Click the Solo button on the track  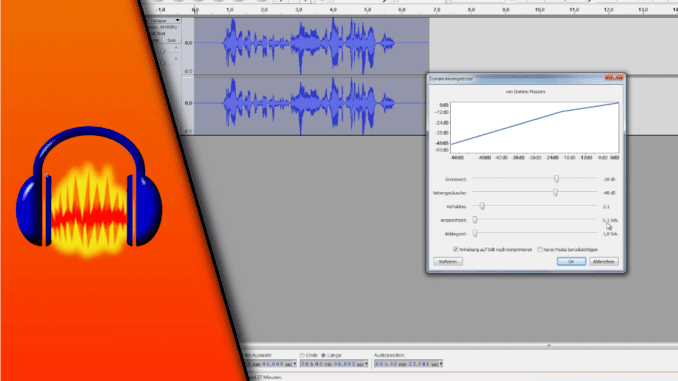172,40
